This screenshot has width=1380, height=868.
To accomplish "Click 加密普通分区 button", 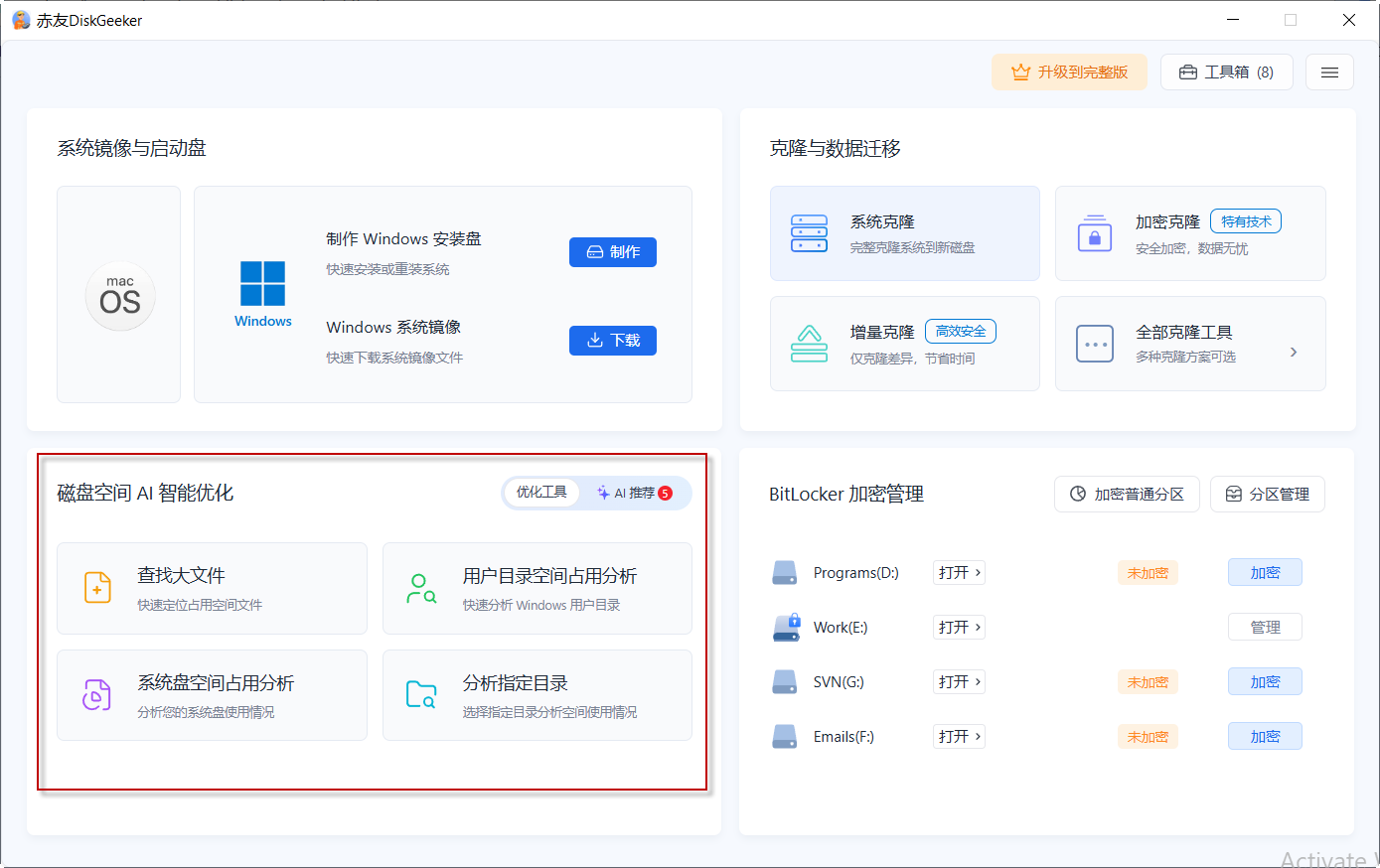I will tap(1127, 495).
